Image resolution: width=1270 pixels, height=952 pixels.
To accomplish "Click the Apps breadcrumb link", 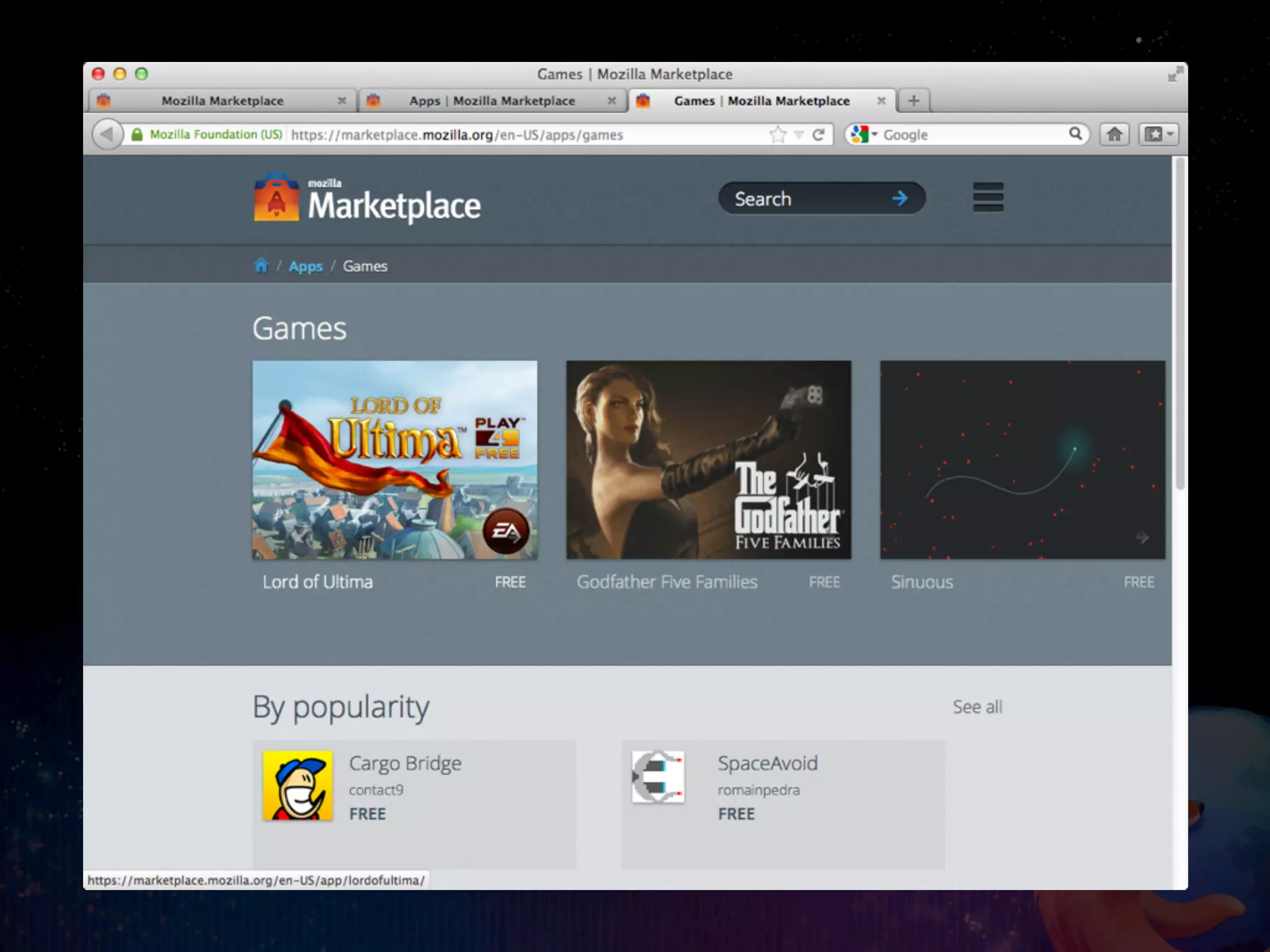I will point(306,267).
